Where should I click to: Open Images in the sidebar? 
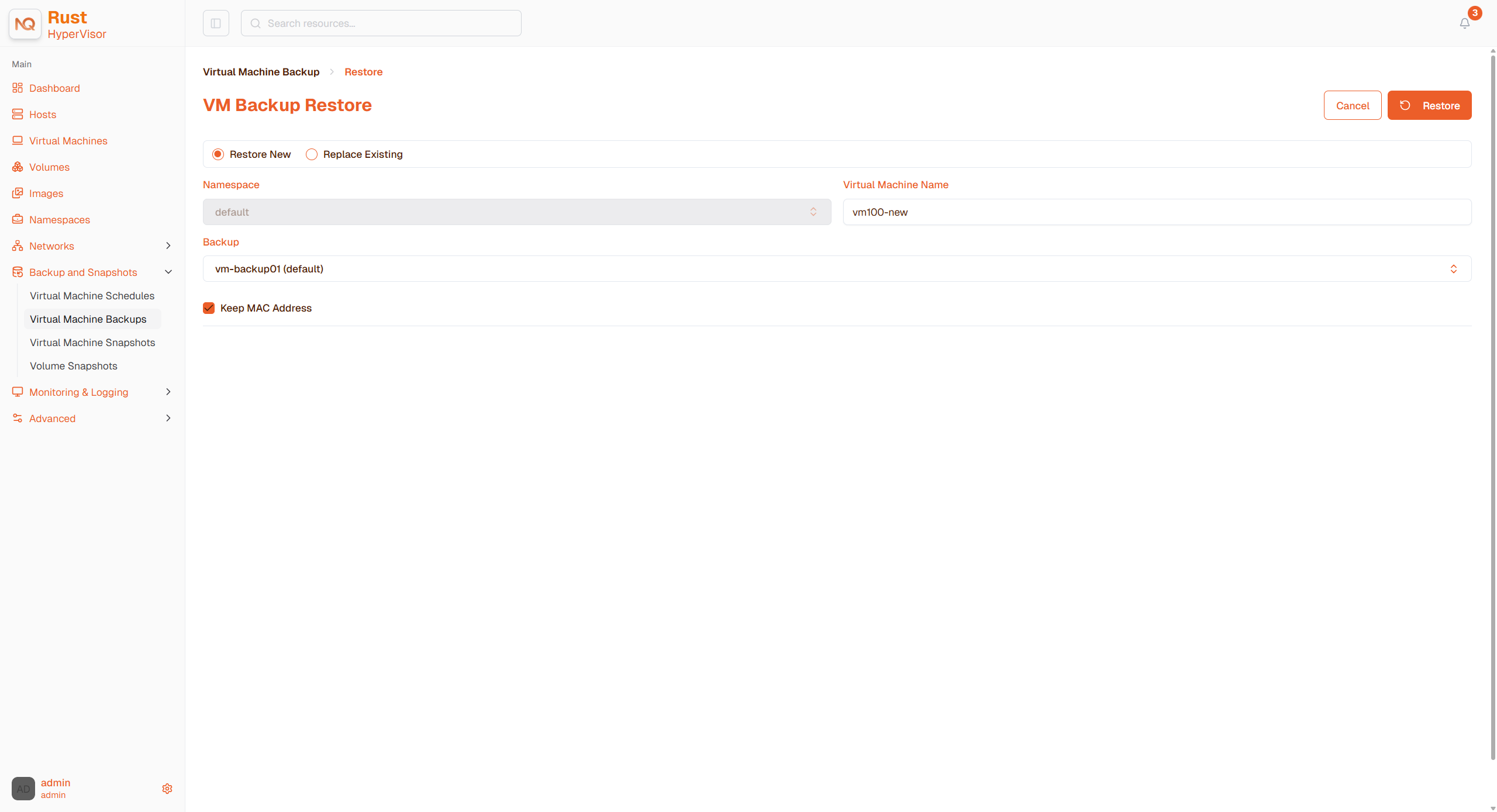pyautogui.click(x=46, y=194)
